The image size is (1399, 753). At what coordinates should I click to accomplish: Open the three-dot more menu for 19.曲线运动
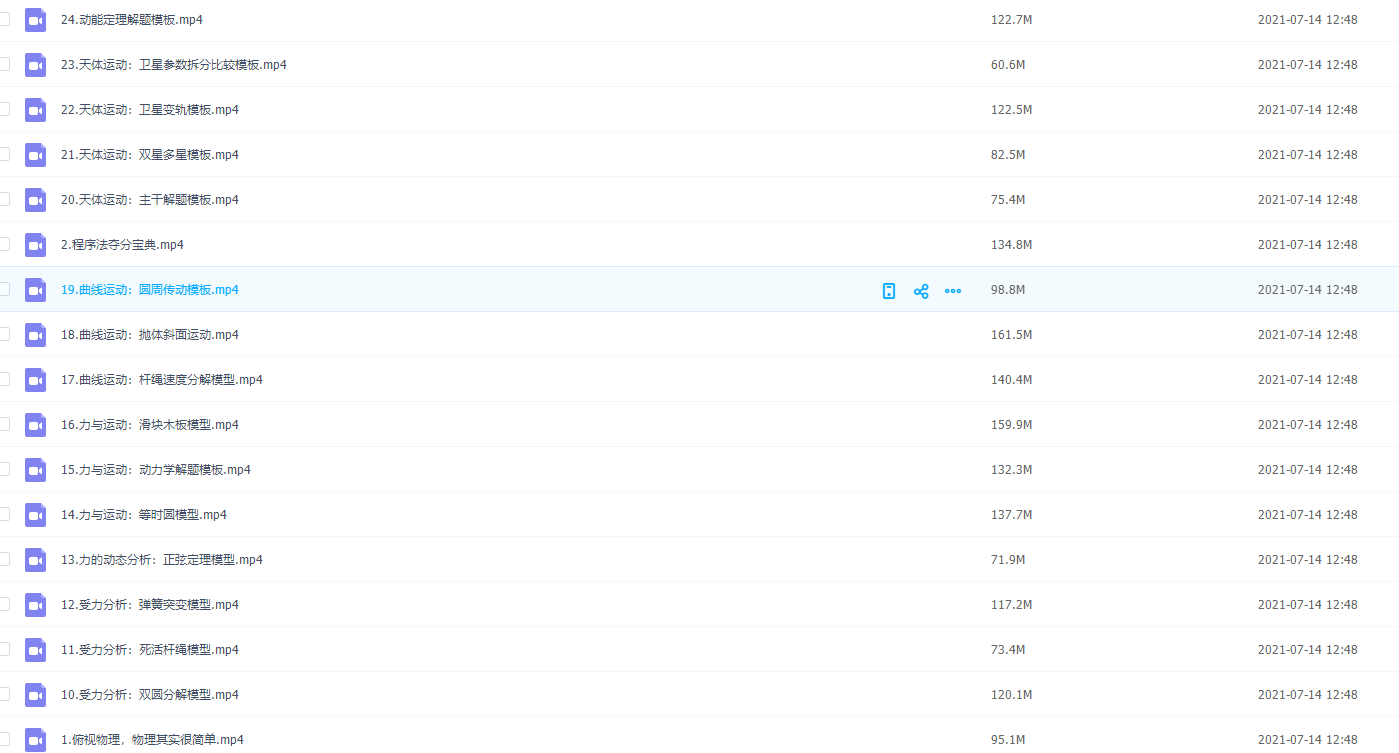(x=953, y=291)
